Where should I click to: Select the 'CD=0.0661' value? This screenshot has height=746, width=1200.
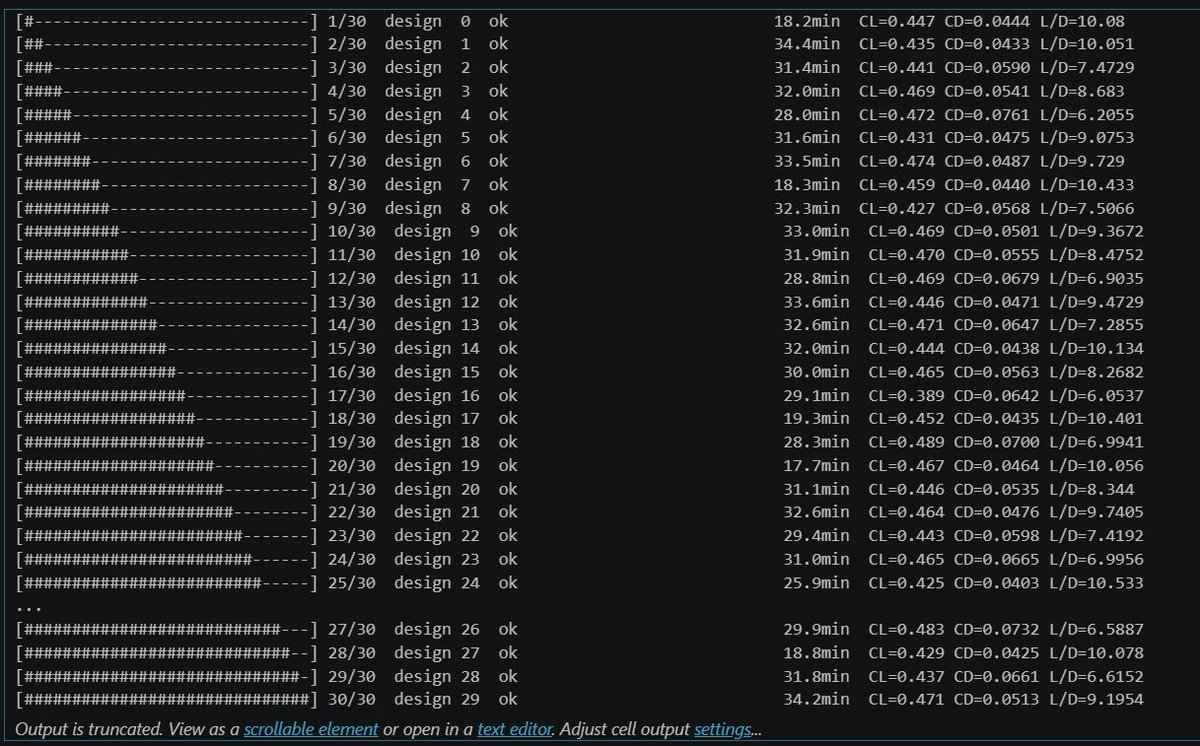coord(996,676)
